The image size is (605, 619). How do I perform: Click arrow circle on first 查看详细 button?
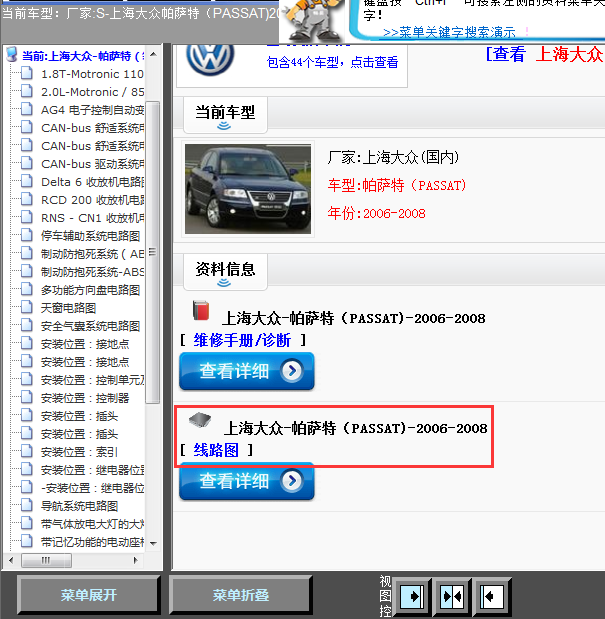(x=292, y=371)
